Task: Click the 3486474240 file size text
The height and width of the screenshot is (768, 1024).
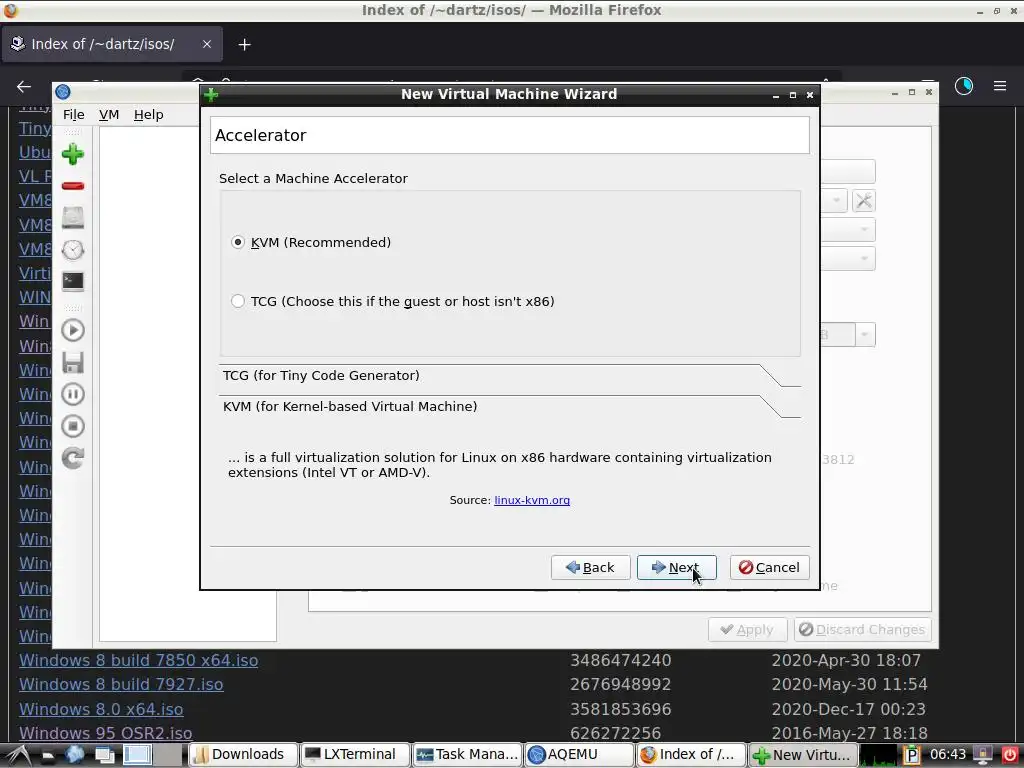Action: point(620,660)
